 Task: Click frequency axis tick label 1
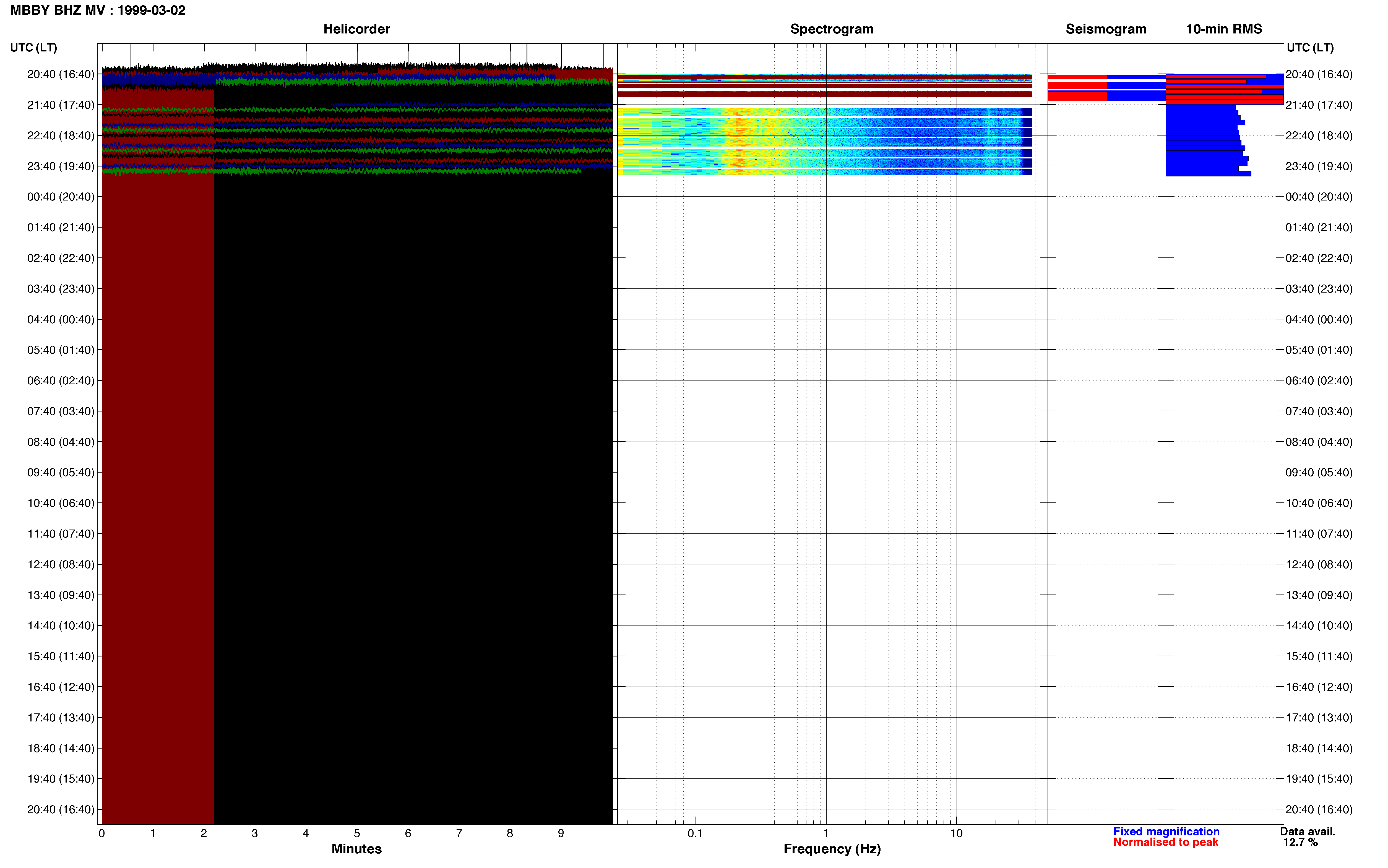tap(826, 833)
